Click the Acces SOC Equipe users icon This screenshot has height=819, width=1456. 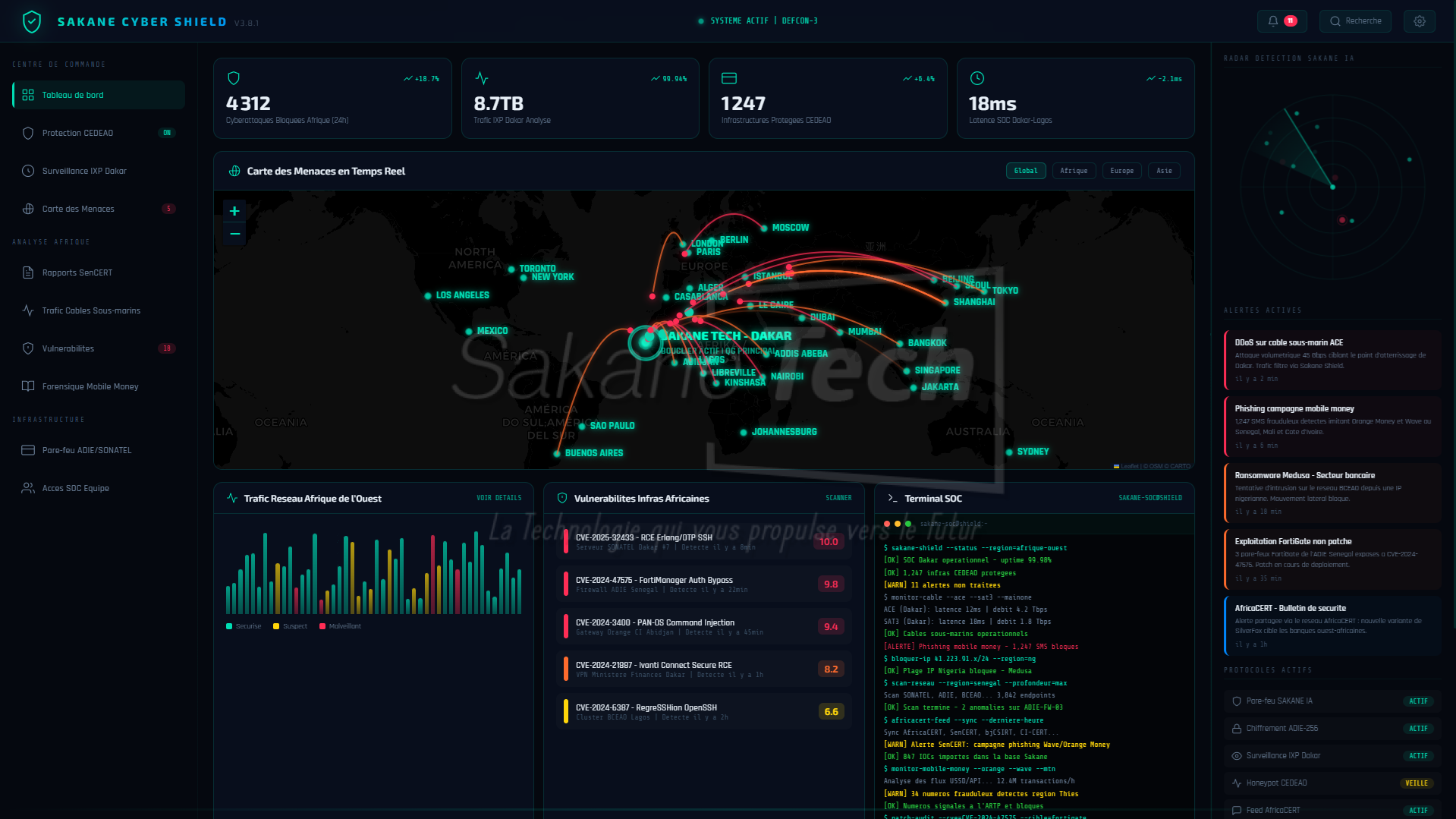tap(28, 488)
